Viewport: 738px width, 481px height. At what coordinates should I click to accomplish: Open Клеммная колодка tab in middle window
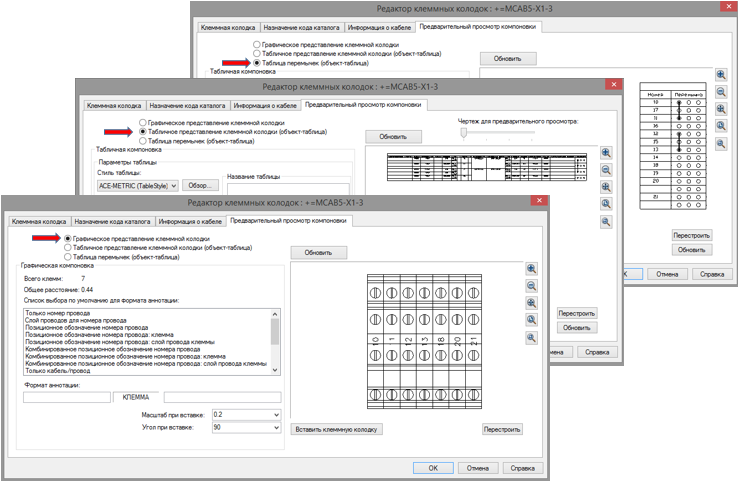(114, 105)
